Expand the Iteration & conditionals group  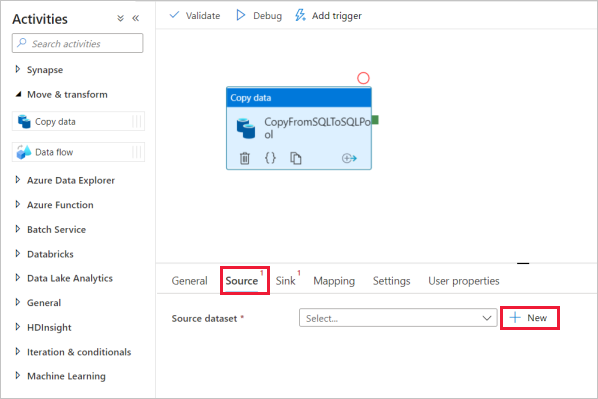pyautogui.click(x=18, y=351)
